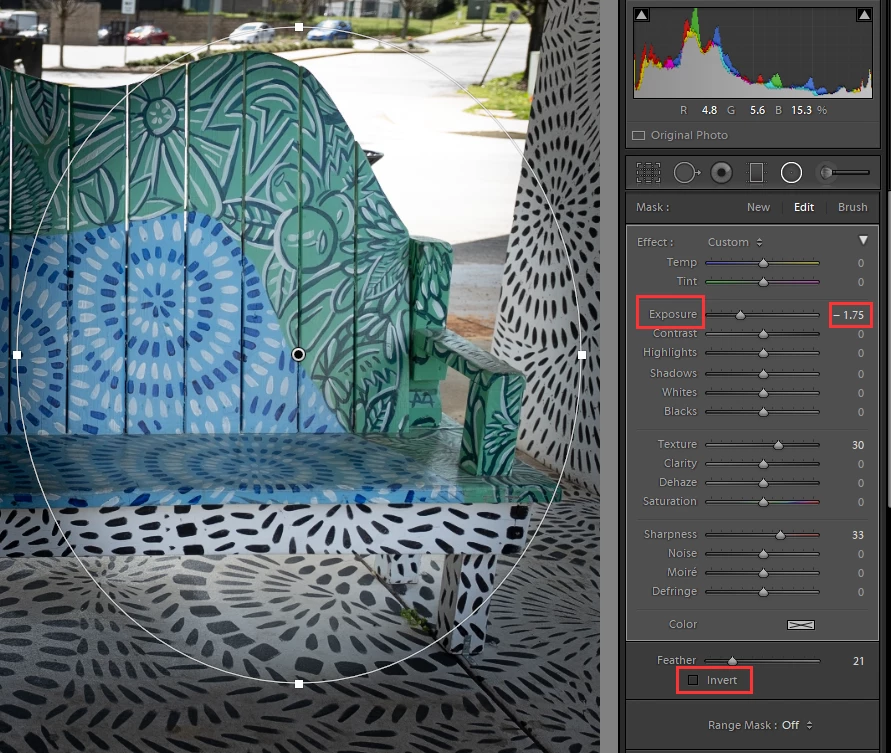Select the Crop Overlay tool
The image size is (891, 753).
pyautogui.click(x=648, y=173)
